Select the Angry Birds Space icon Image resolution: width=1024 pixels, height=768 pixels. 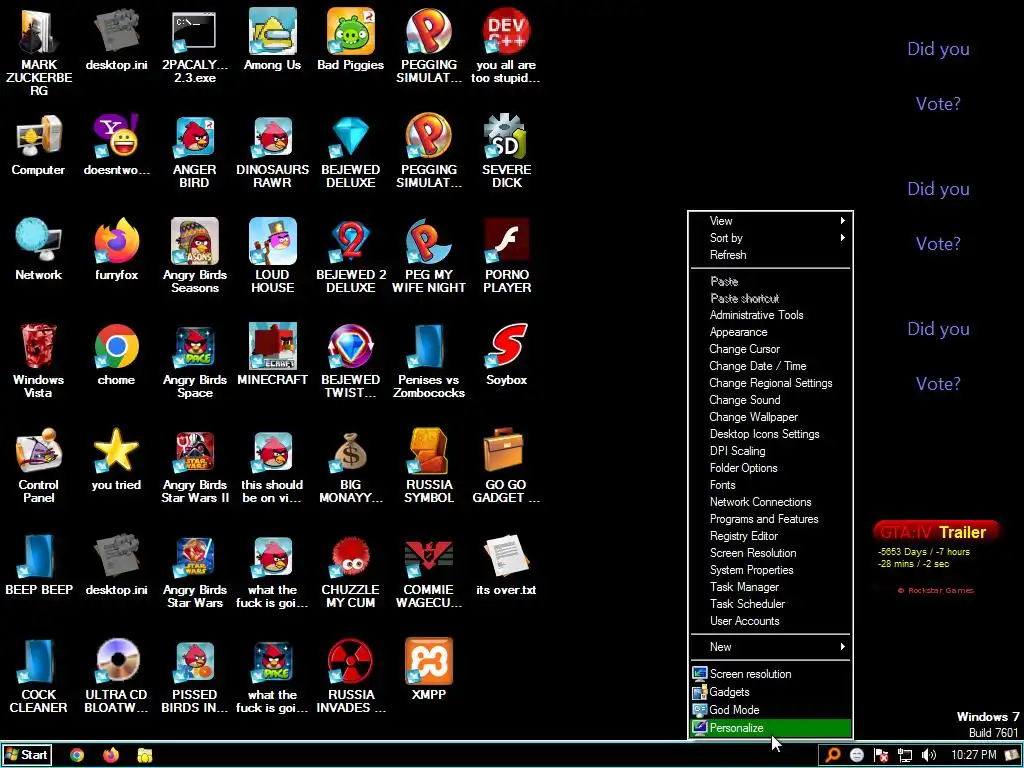pos(194,346)
